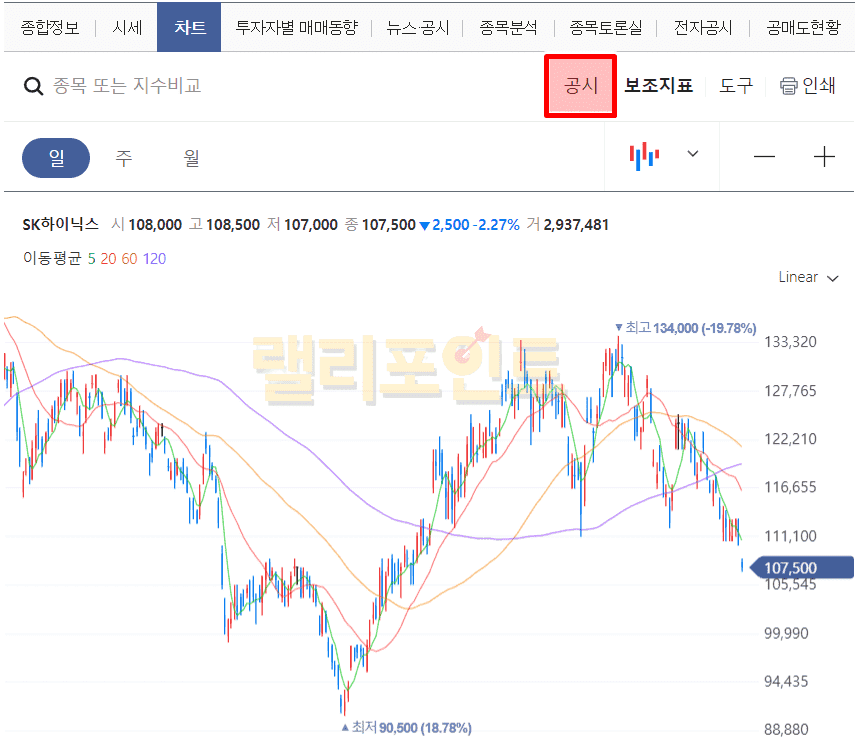Open the Linear scale dropdown
The height and width of the screenshot is (741, 858).
pos(808,277)
